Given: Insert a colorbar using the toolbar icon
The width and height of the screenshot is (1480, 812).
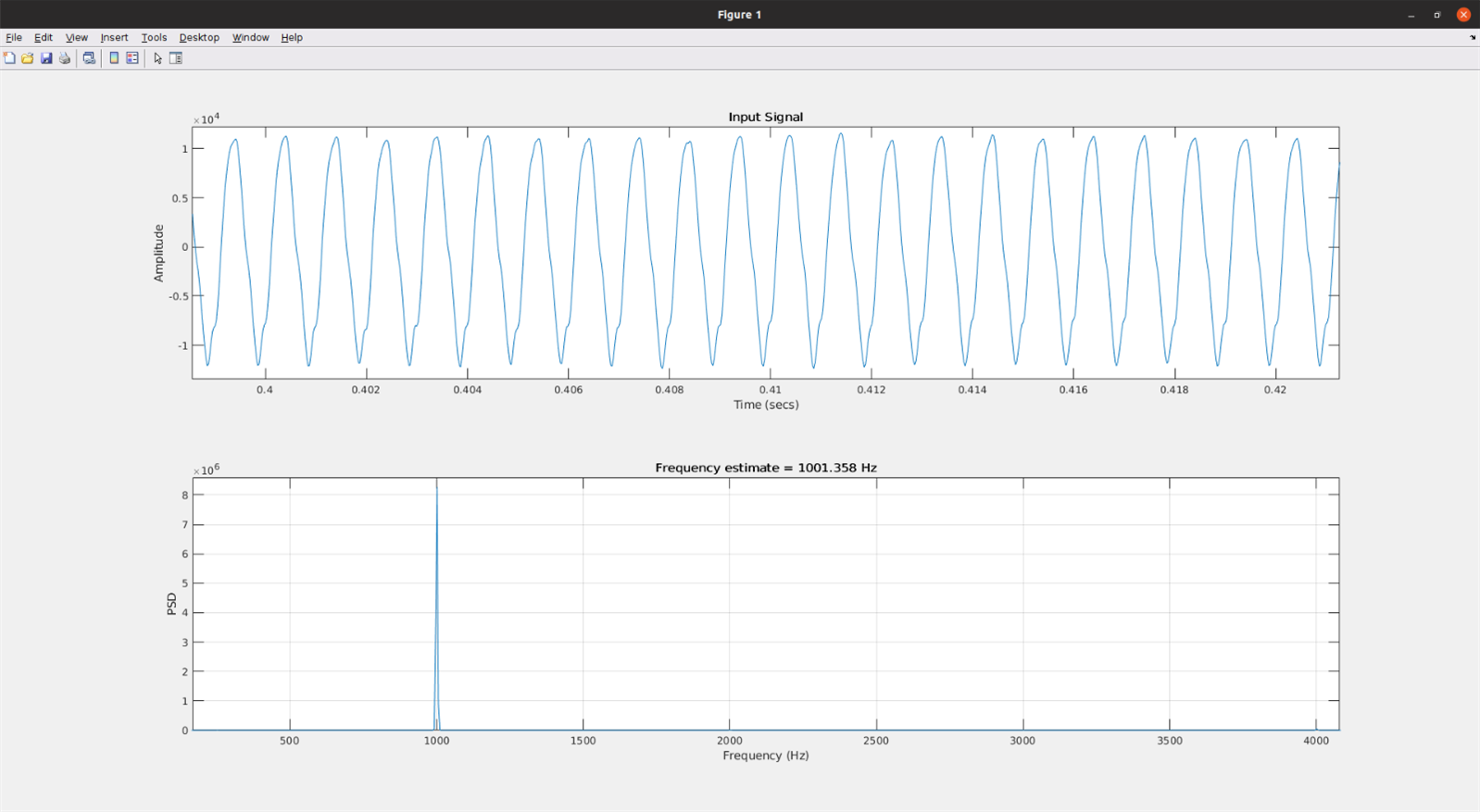Looking at the screenshot, I should click(x=114, y=58).
